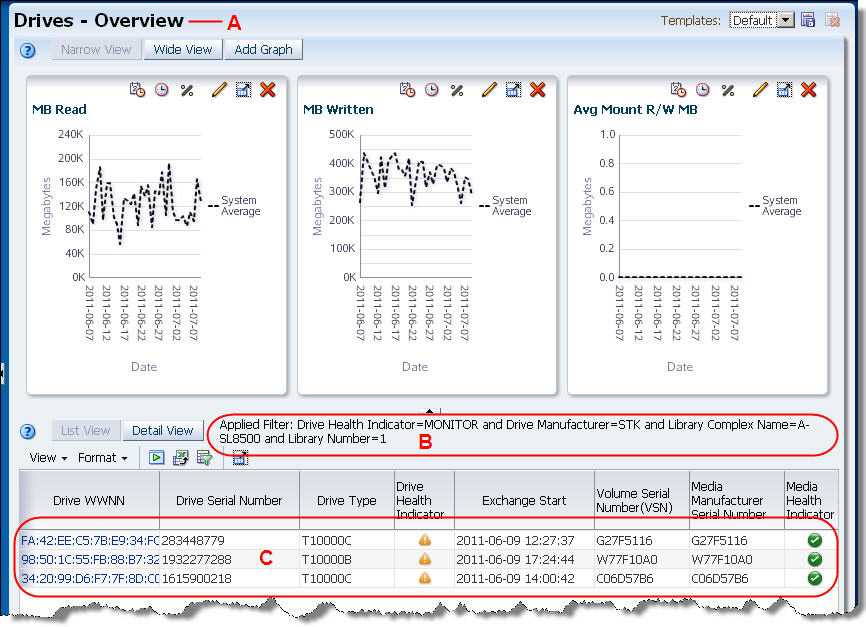Switch to Narrow View
The image size is (866, 627).
pos(96,49)
